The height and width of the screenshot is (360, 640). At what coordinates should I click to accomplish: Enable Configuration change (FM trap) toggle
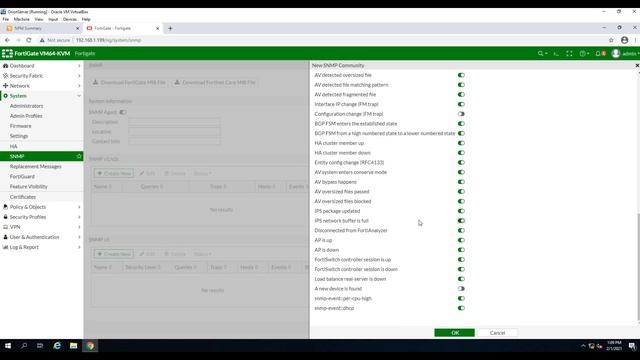[x=461, y=114]
